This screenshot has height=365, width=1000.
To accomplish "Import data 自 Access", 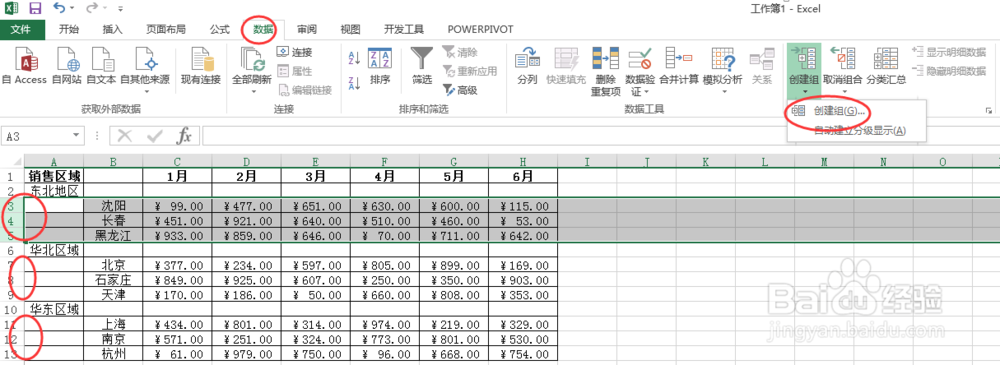I will (24, 67).
